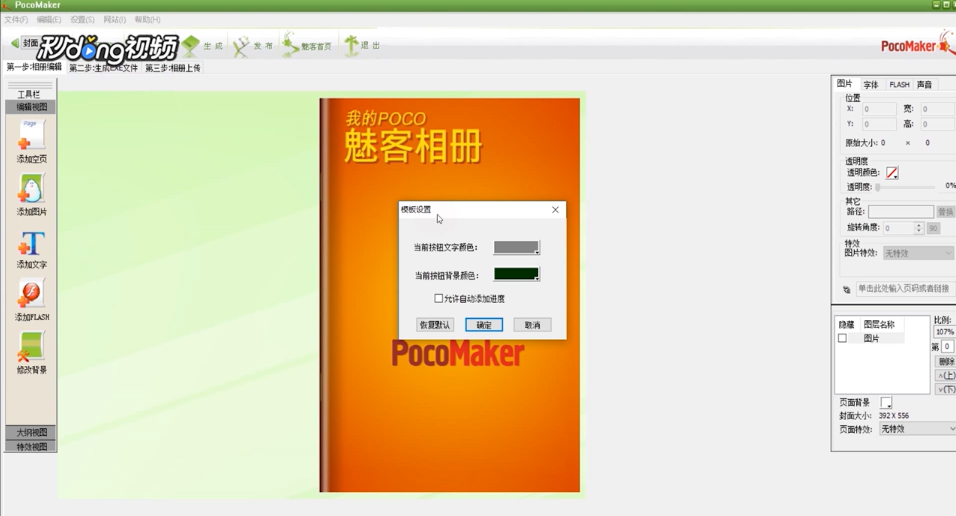Click the Add Picture (添加图片) tool icon
This screenshot has width=956, height=516.
point(30,188)
